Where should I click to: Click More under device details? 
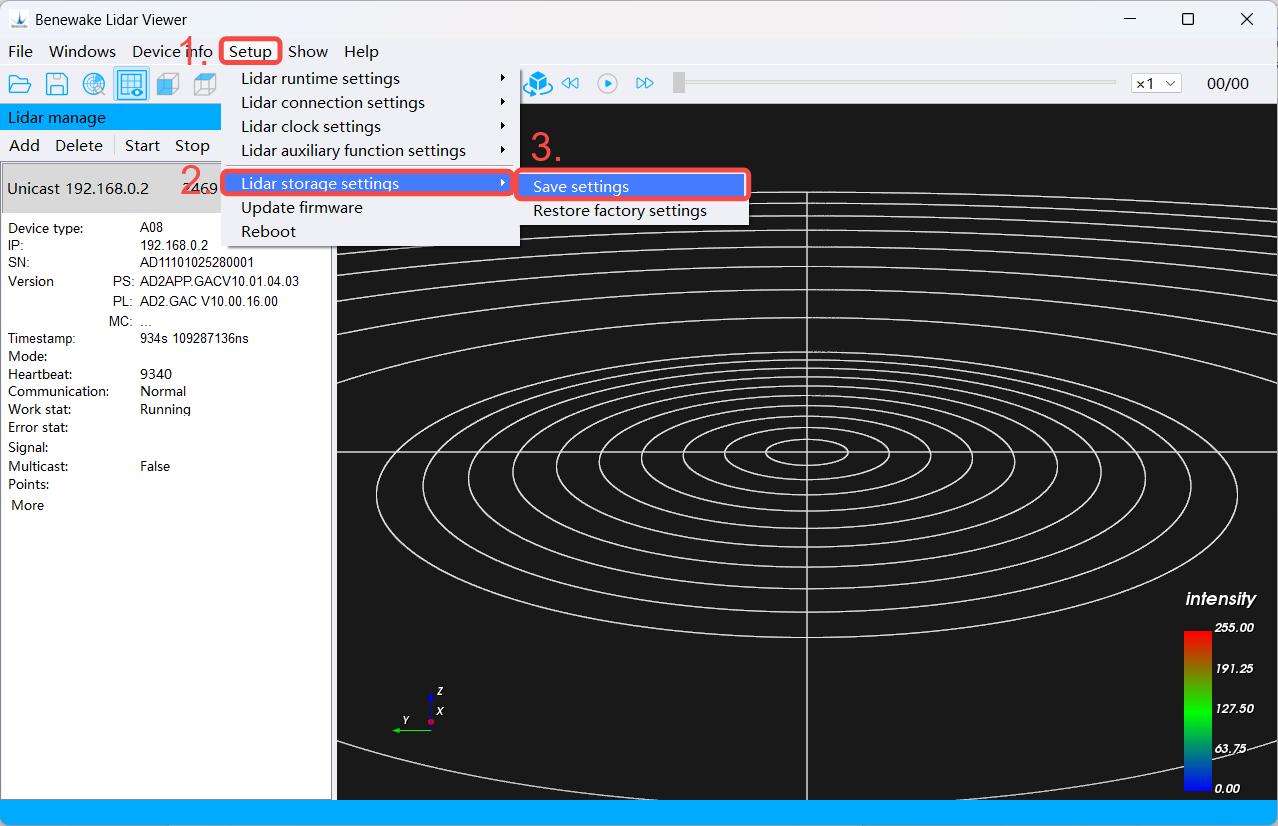pos(28,505)
